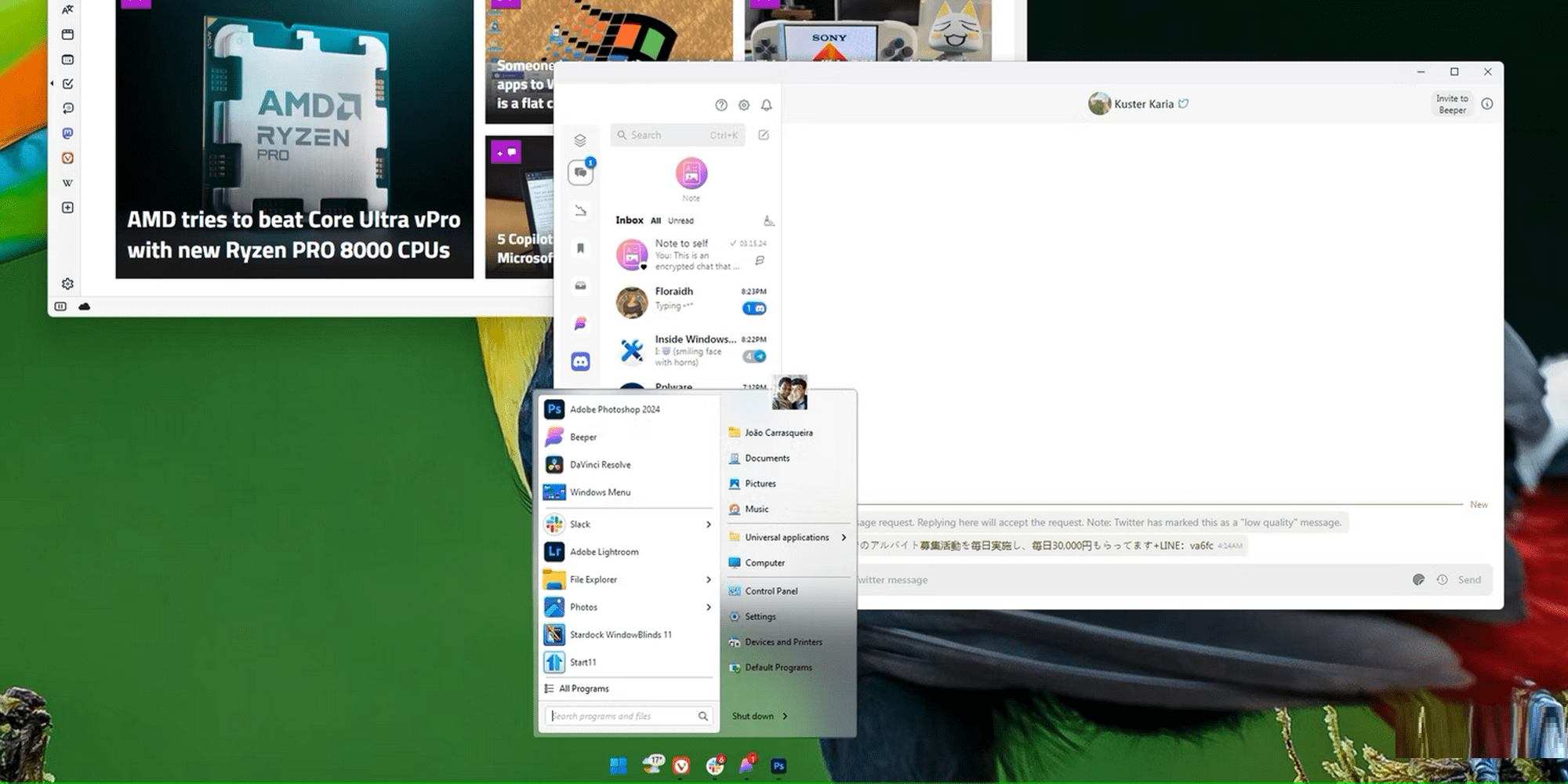Expand the Slack submenu arrow

tap(708, 524)
